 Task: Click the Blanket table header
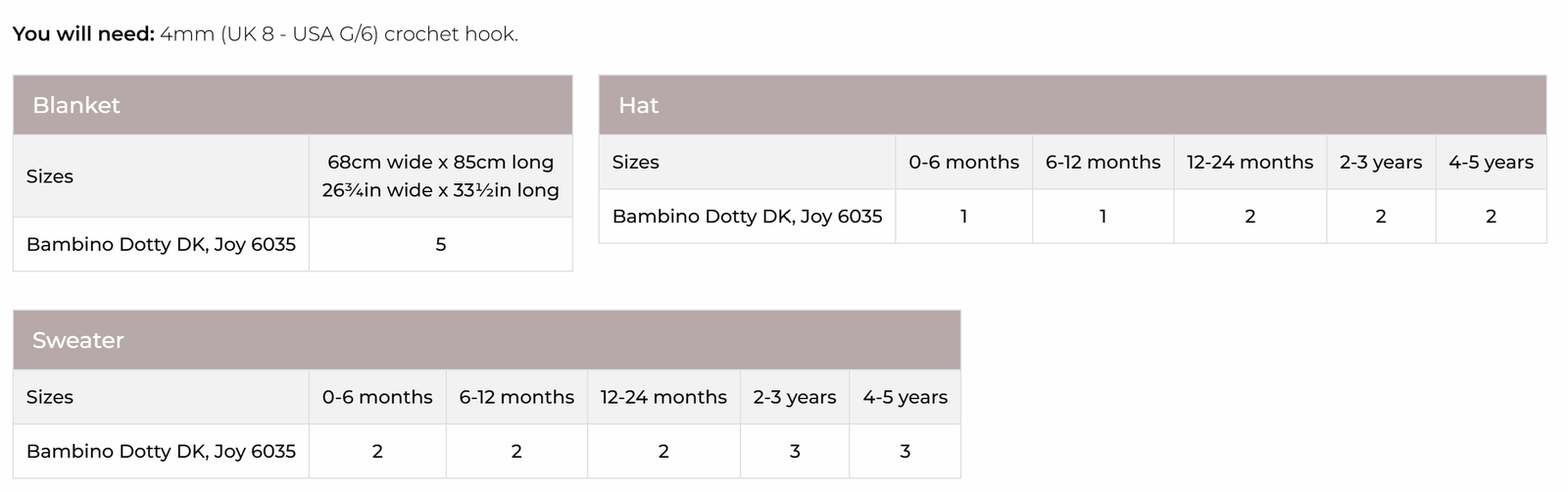(76, 105)
